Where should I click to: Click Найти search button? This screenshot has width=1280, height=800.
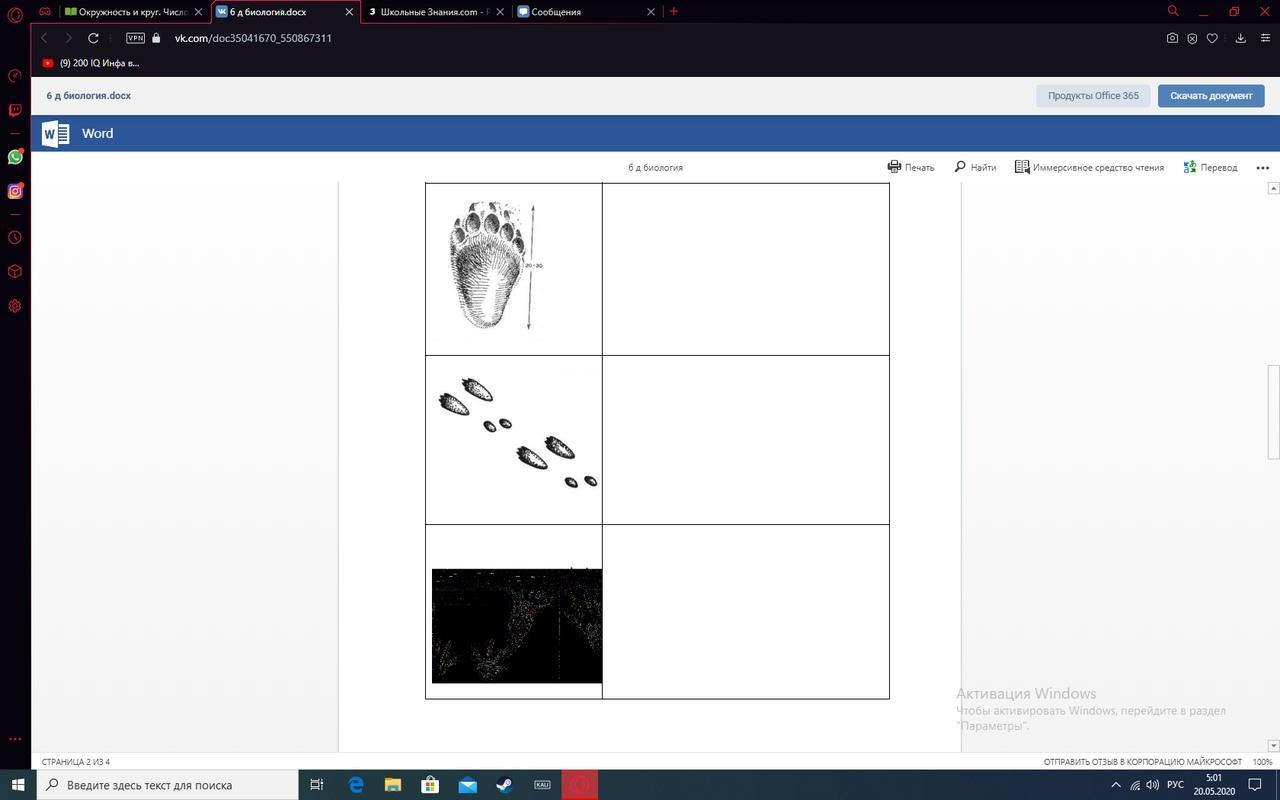tap(975, 167)
